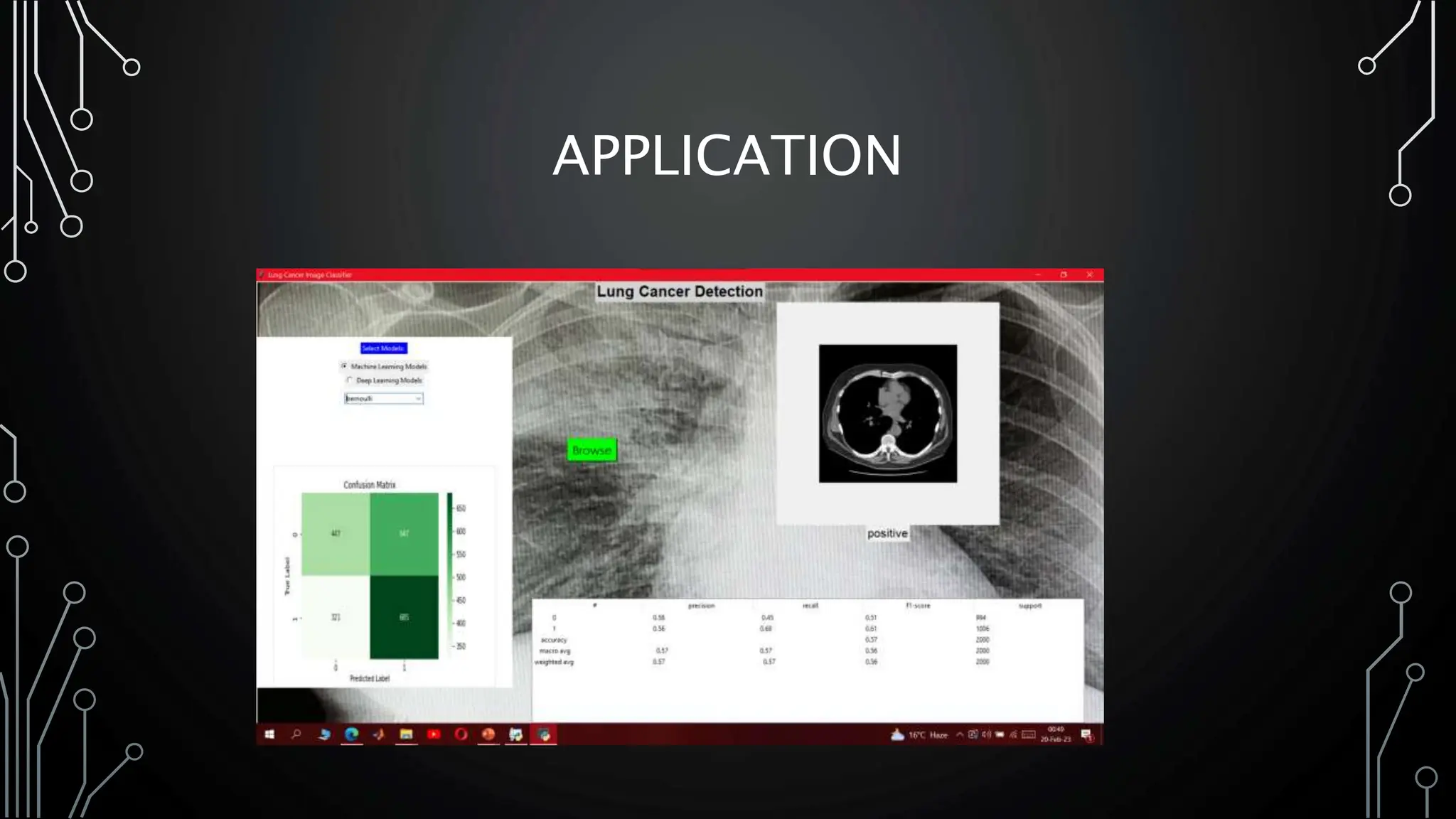Open Opera browser from taskbar
Viewport: 1456px width, 819px height.
461,734
